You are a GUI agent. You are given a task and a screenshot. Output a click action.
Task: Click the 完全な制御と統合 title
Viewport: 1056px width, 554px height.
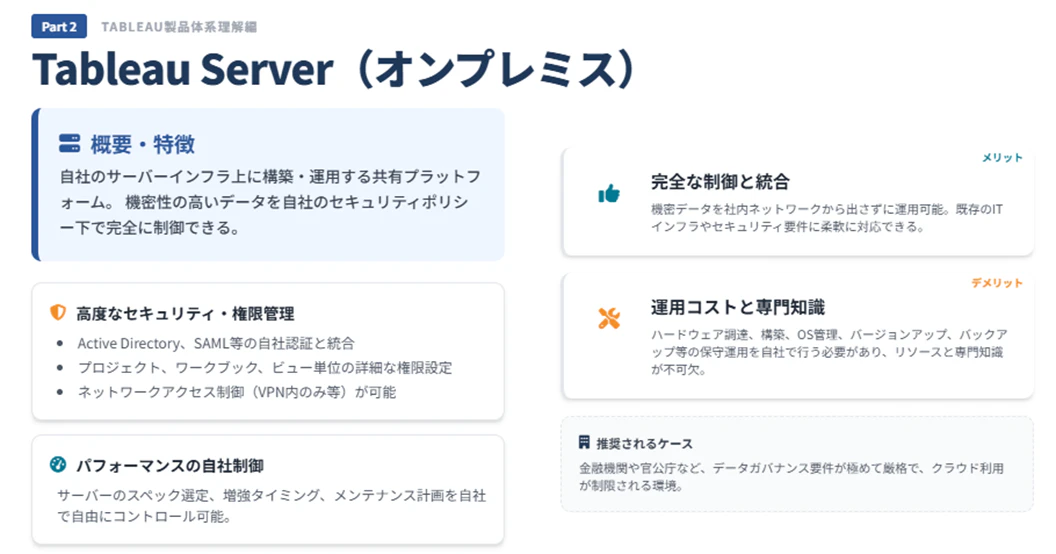(720, 182)
